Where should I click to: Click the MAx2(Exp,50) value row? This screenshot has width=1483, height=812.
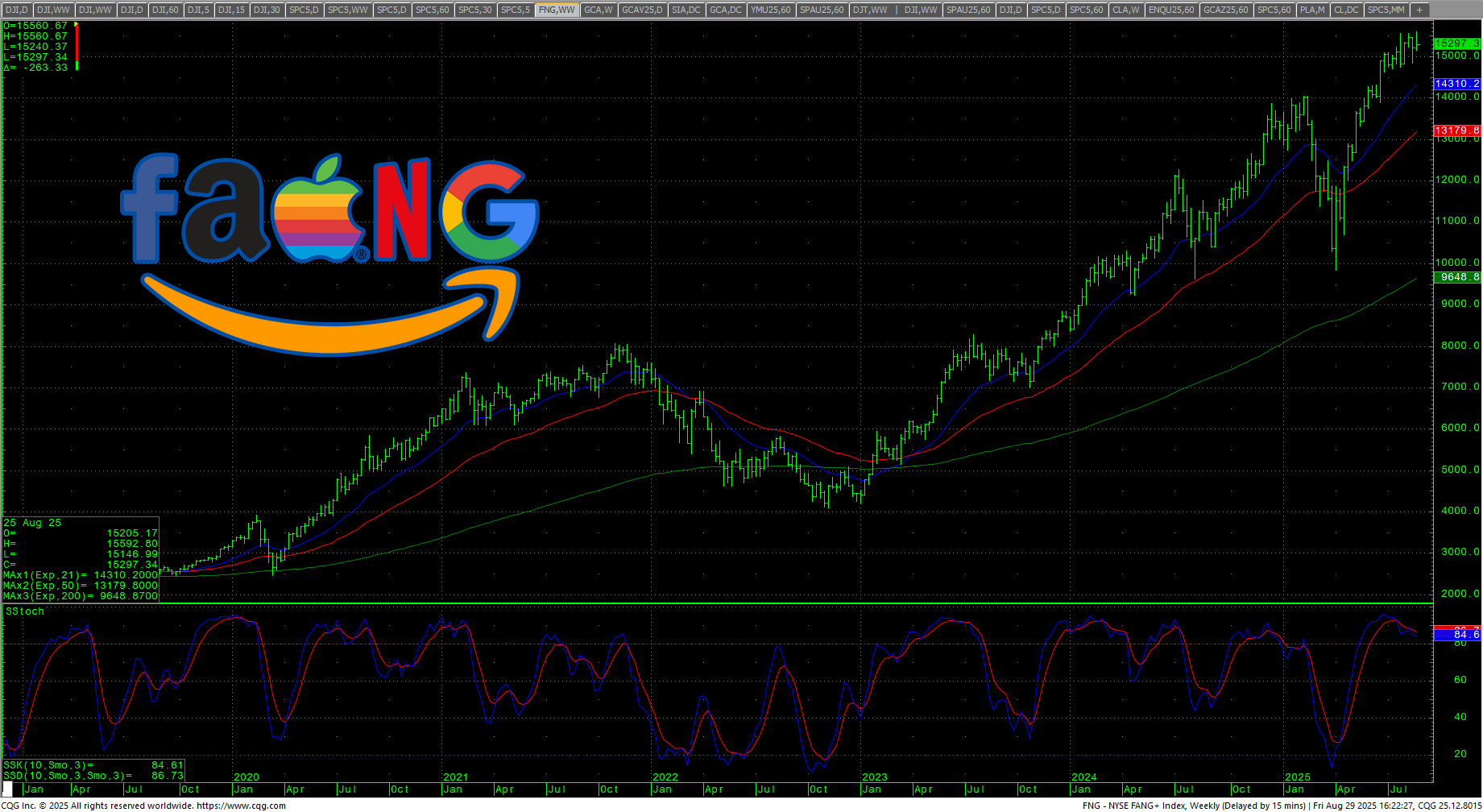click(81, 586)
